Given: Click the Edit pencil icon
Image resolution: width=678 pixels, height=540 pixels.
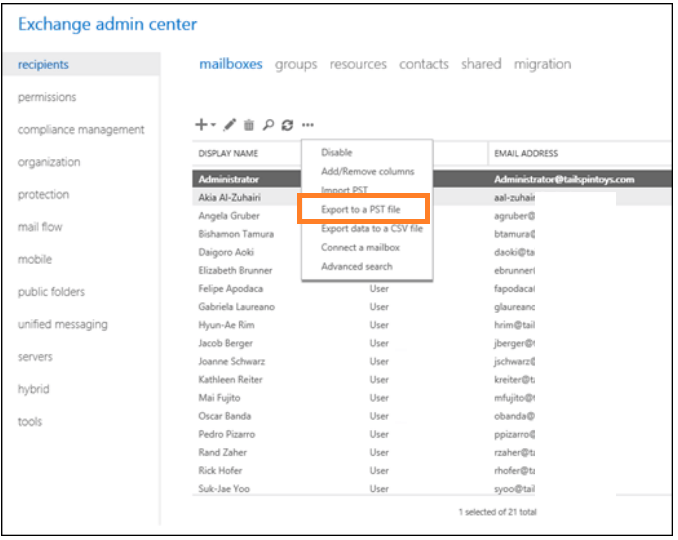Looking at the screenshot, I should coord(230,125).
